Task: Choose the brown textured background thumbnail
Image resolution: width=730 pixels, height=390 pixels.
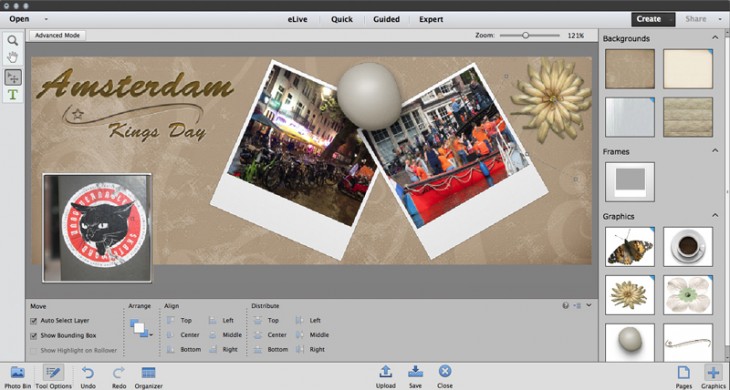Action: [x=630, y=69]
